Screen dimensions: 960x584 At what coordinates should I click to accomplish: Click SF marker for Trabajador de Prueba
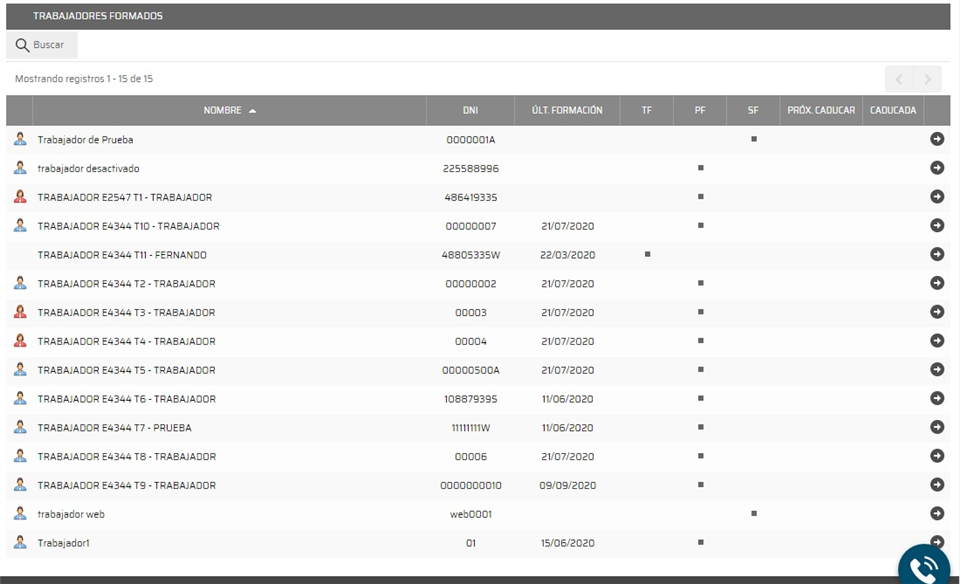pyautogui.click(x=753, y=139)
